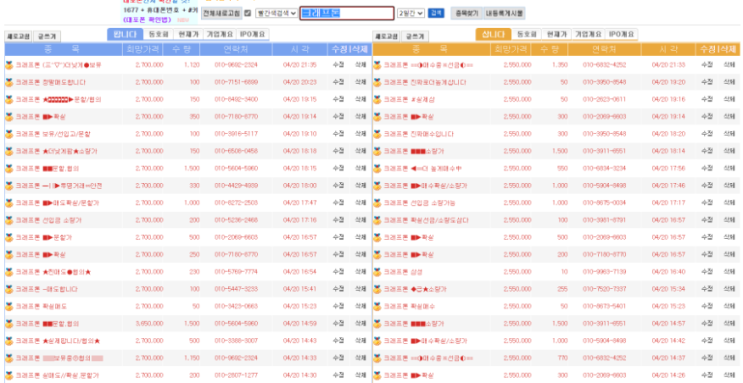Click medal icon in buy row 04/20 18:14
The width and height of the screenshot is (743, 383).
coord(377,151)
